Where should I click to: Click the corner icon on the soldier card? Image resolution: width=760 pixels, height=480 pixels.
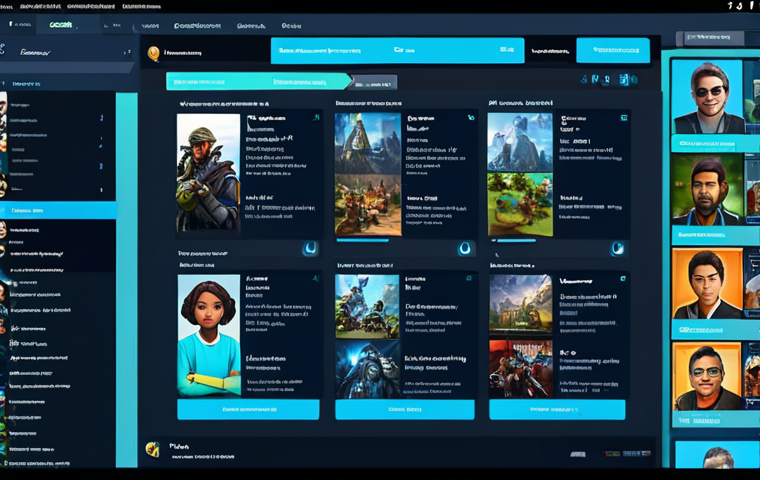pyautogui.click(x=317, y=117)
